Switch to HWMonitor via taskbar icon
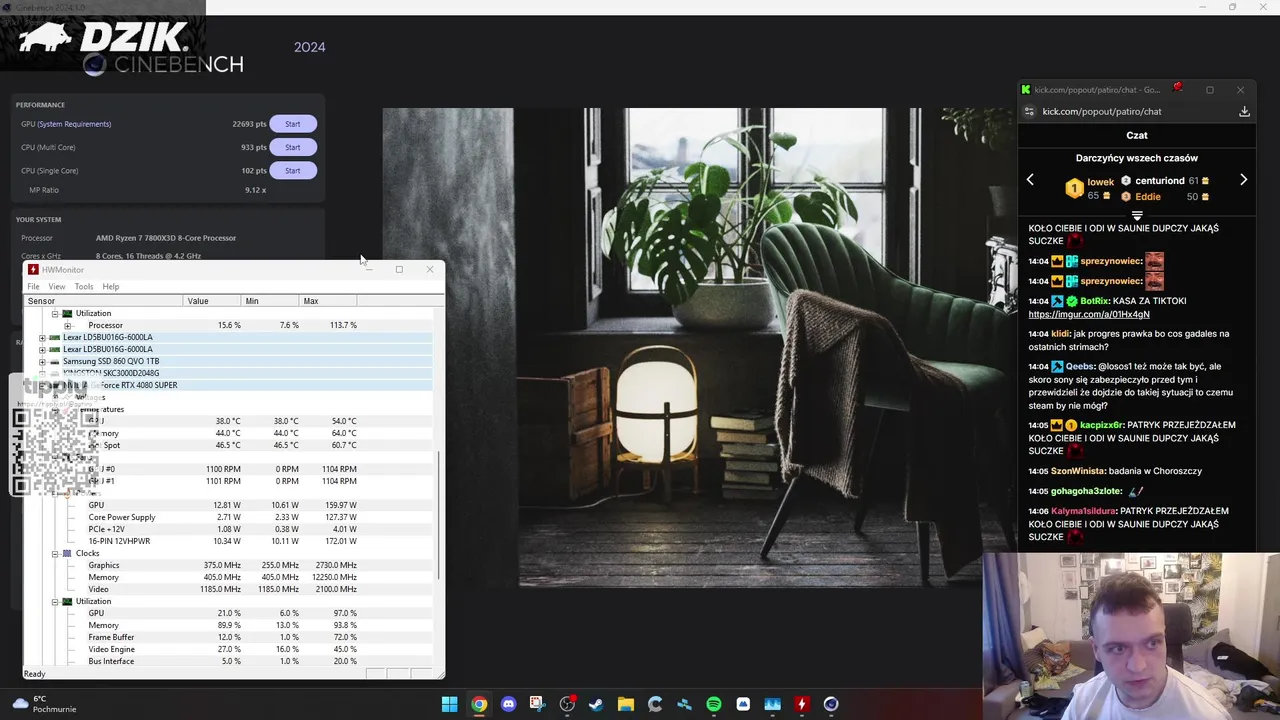1280x720 pixels. pos(801,704)
